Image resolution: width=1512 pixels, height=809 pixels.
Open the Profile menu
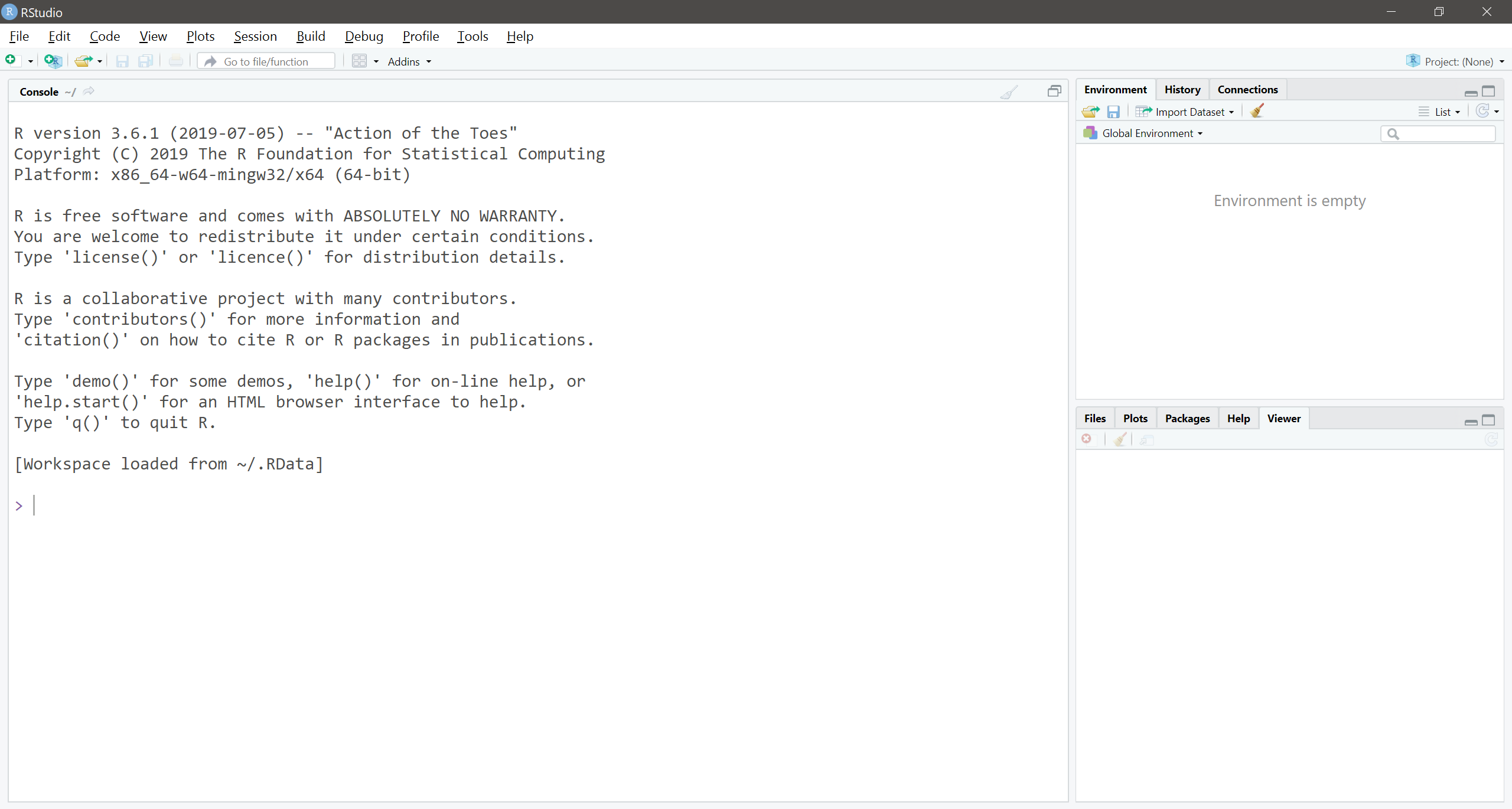tap(421, 36)
